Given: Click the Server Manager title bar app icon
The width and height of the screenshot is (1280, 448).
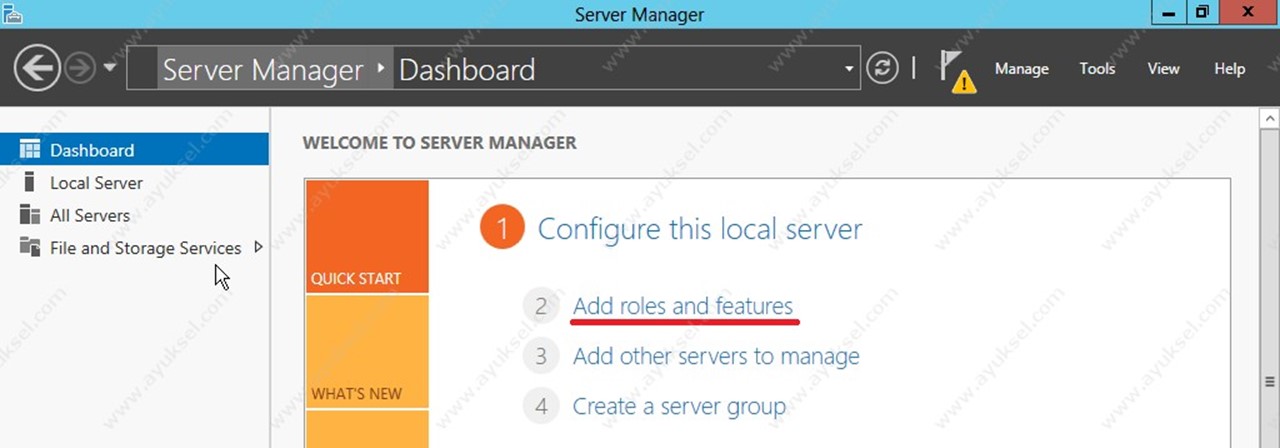Looking at the screenshot, I should (x=12, y=13).
